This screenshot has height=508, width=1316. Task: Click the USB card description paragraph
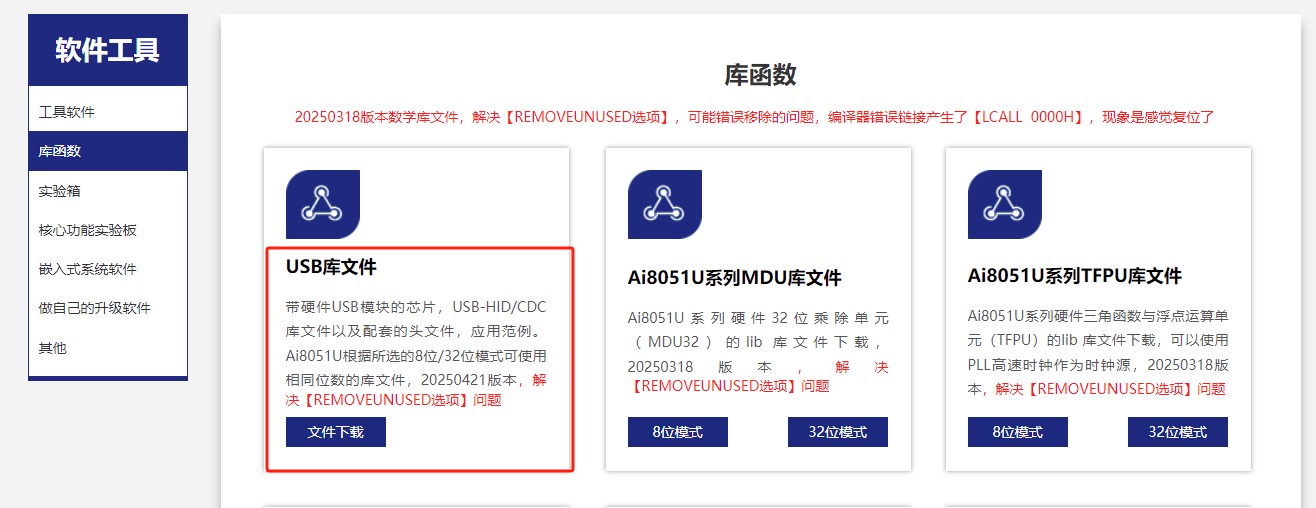(417, 353)
